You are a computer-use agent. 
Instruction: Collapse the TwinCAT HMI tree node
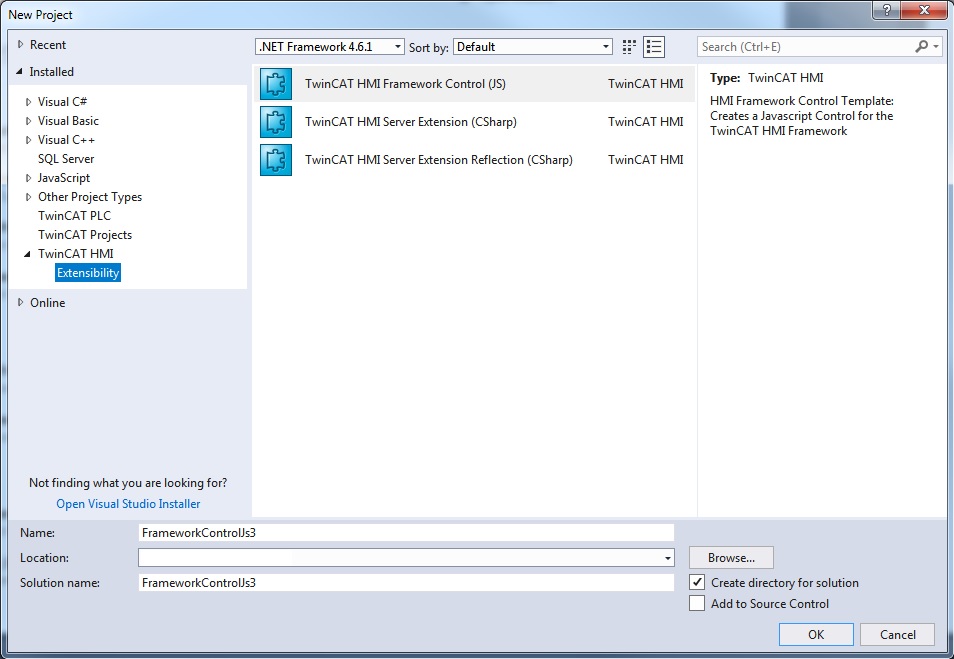coord(27,254)
